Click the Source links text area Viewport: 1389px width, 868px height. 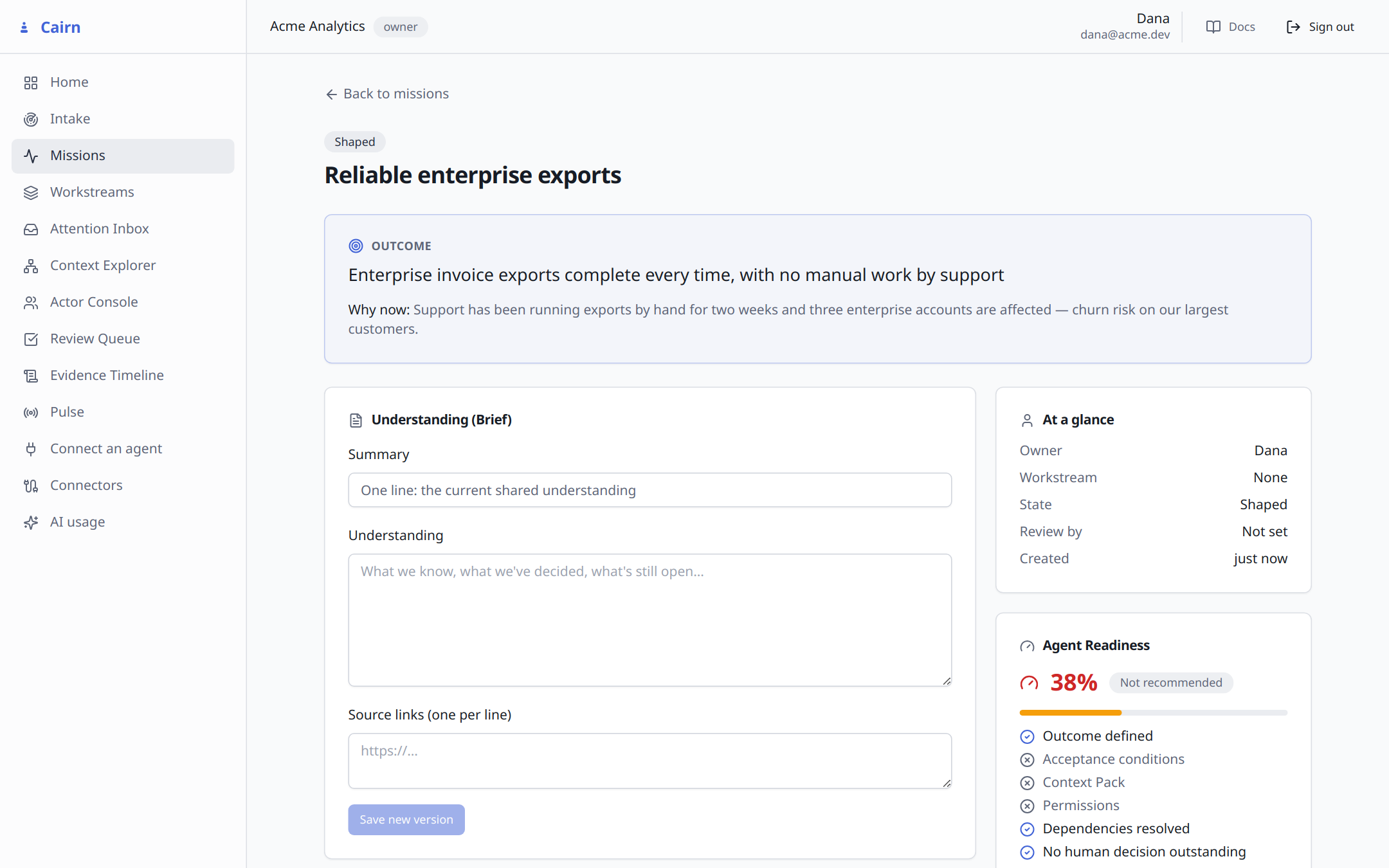tap(650, 761)
